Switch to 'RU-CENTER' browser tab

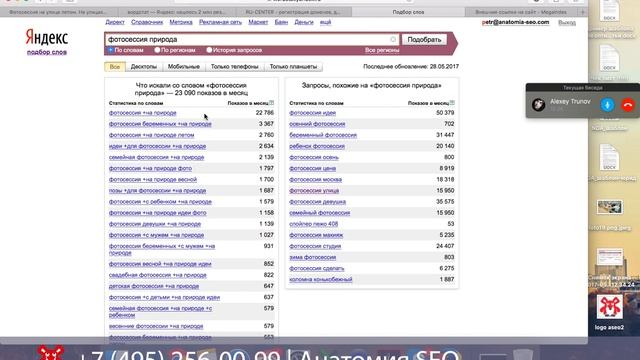(x=293, y=12)
